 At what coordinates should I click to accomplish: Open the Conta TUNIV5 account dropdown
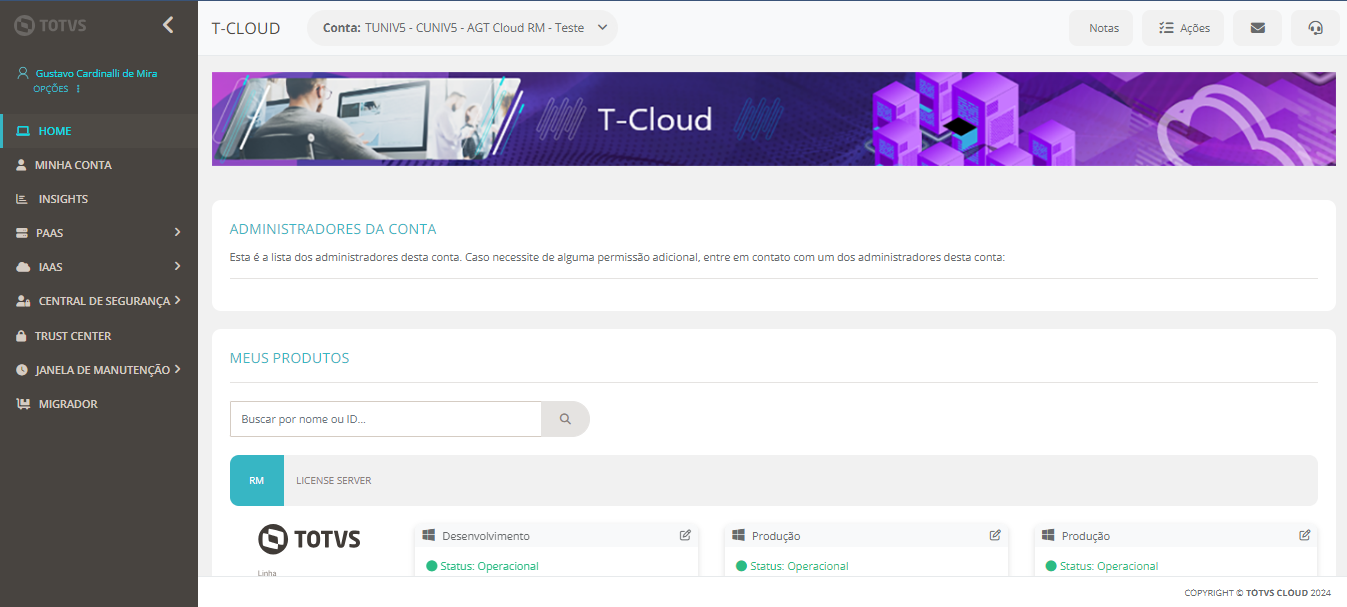coord(462,28)
